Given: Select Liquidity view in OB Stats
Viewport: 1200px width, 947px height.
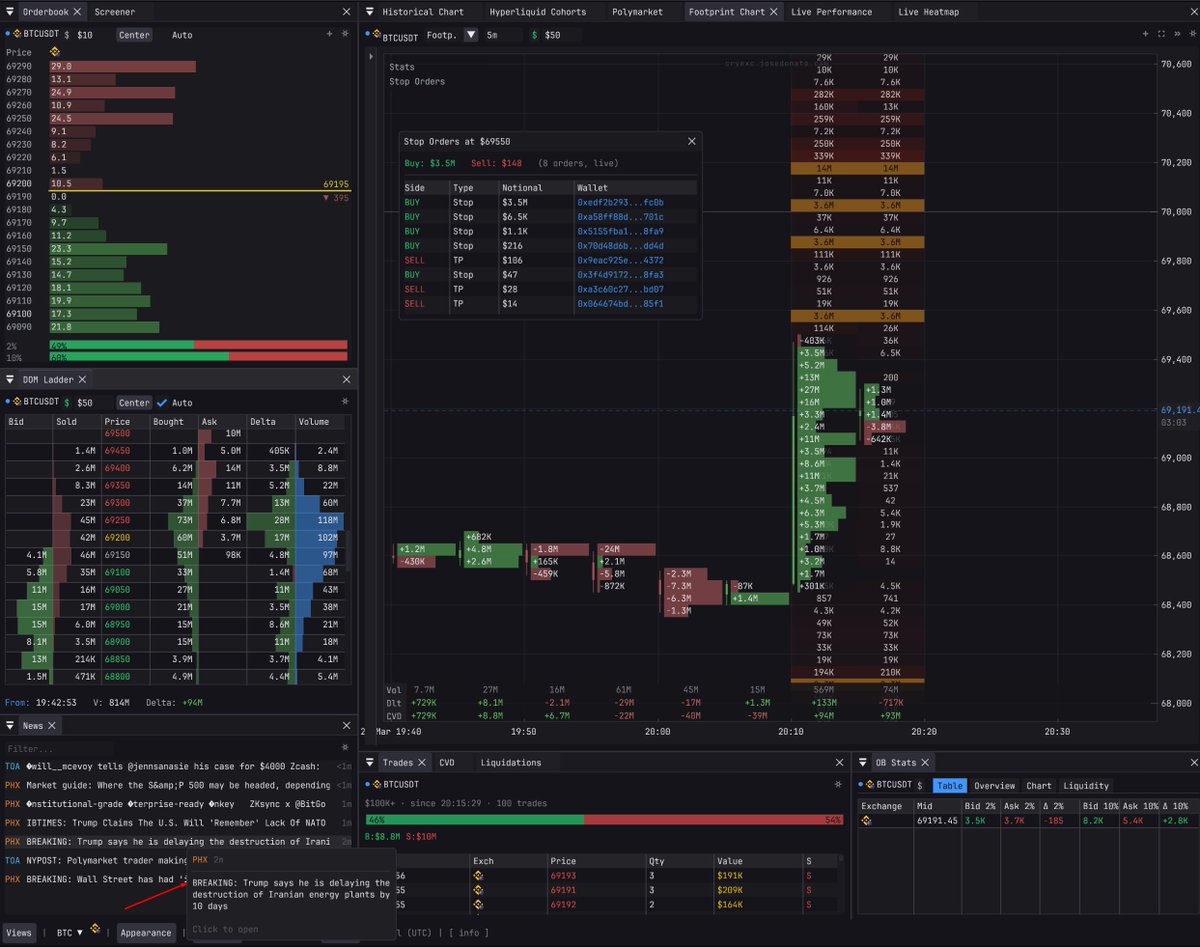Looking at the screenshot, I should coord(1086,786).
